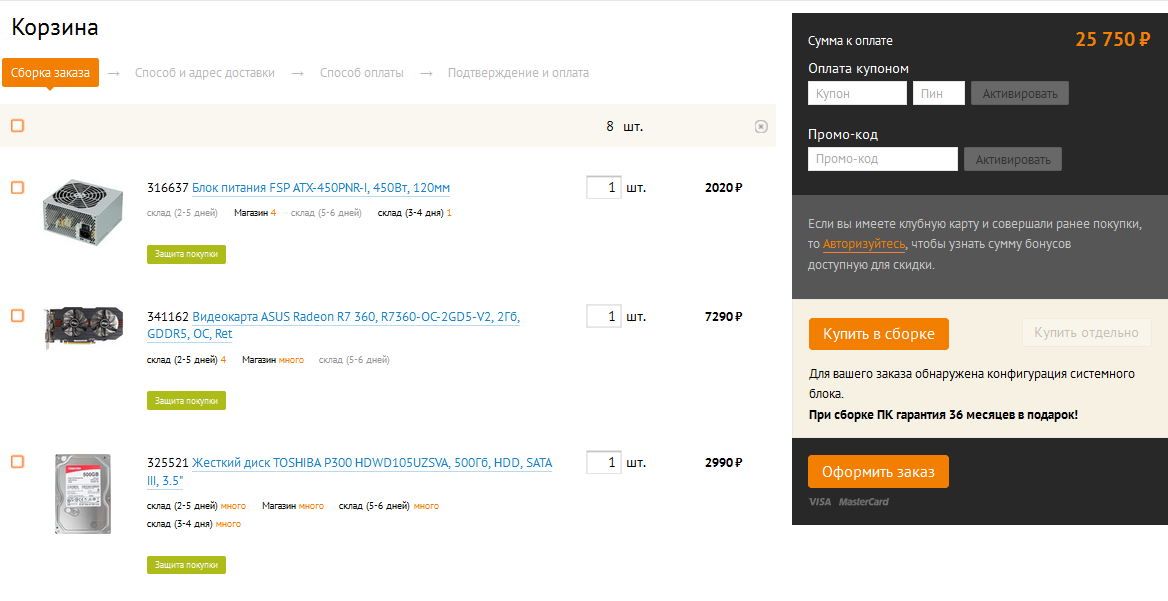Click quantity field for TOSHIBA P300 drive
Screen dimensions: 1168x601
(603, 462)
